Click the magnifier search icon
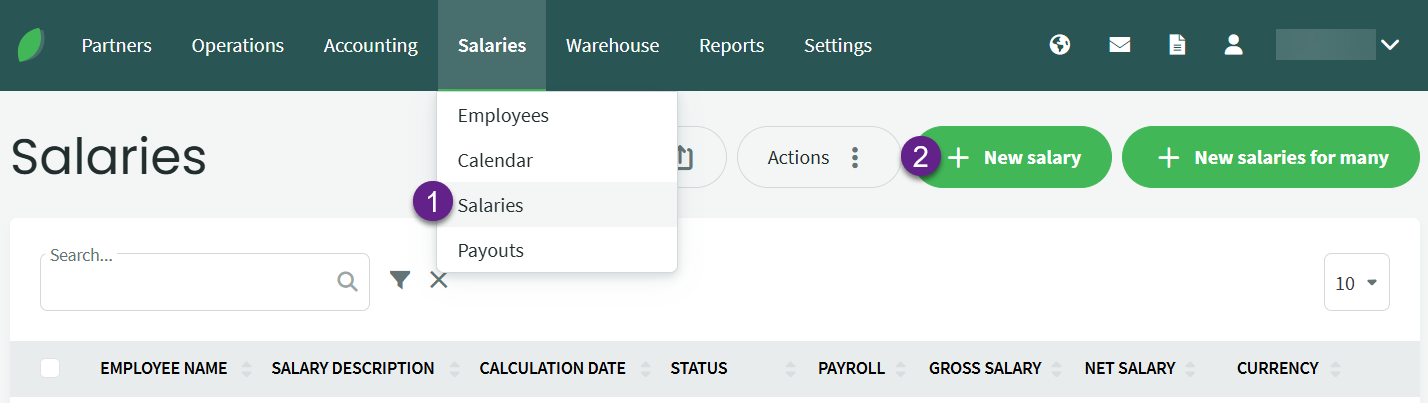The image size is (1428, 403). click(347, 282)
